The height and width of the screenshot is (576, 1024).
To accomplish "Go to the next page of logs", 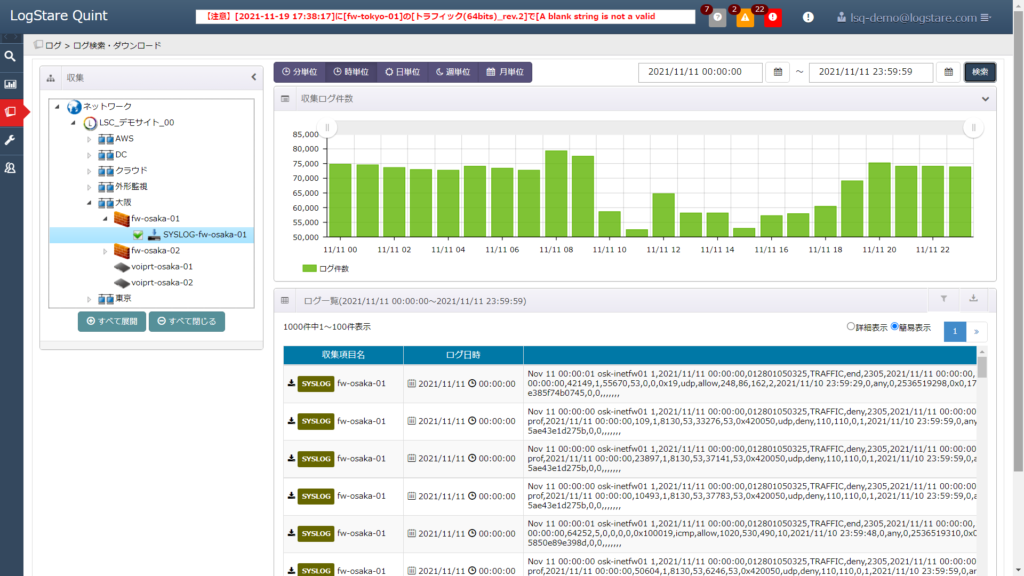I will coord(976,331).
